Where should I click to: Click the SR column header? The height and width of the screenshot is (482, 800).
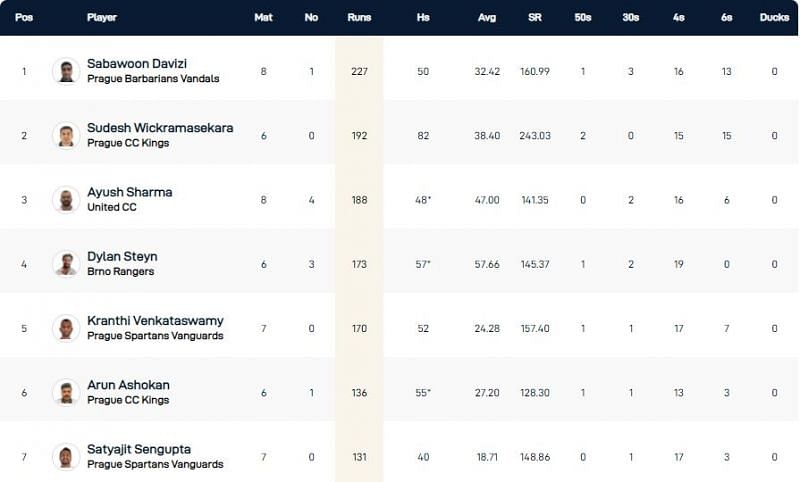click(535, 18)
